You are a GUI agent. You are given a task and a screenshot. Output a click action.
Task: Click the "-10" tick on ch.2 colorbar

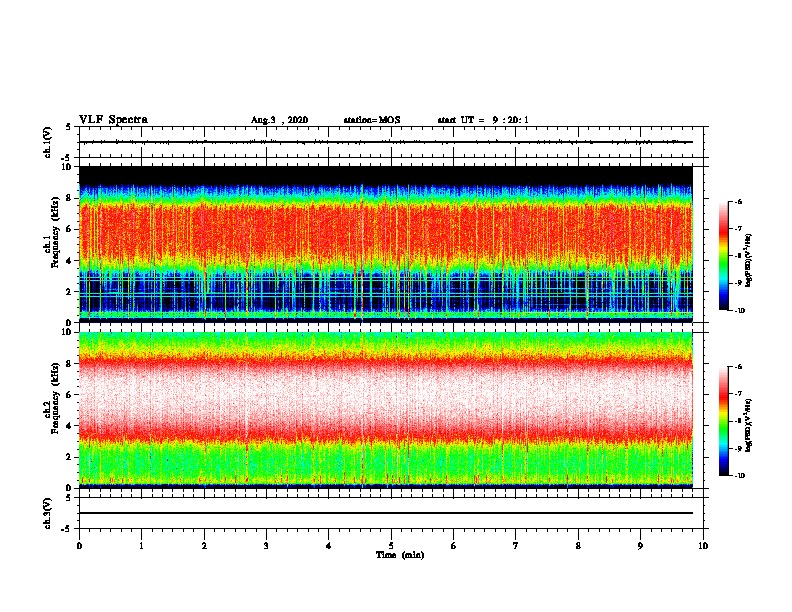739,475
